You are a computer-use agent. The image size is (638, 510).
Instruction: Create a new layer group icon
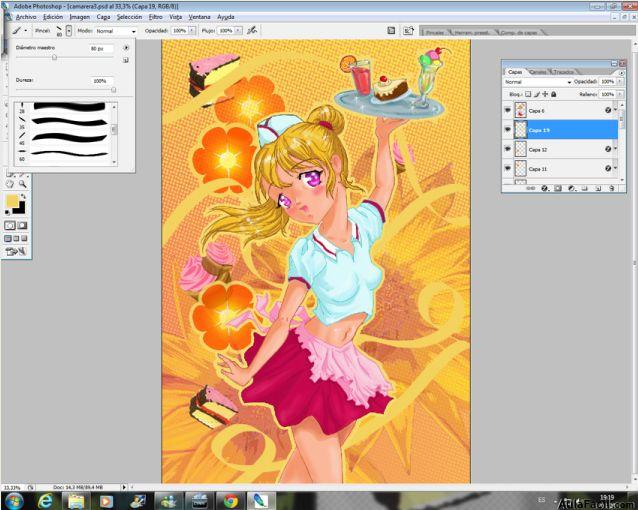click(585, 188)
